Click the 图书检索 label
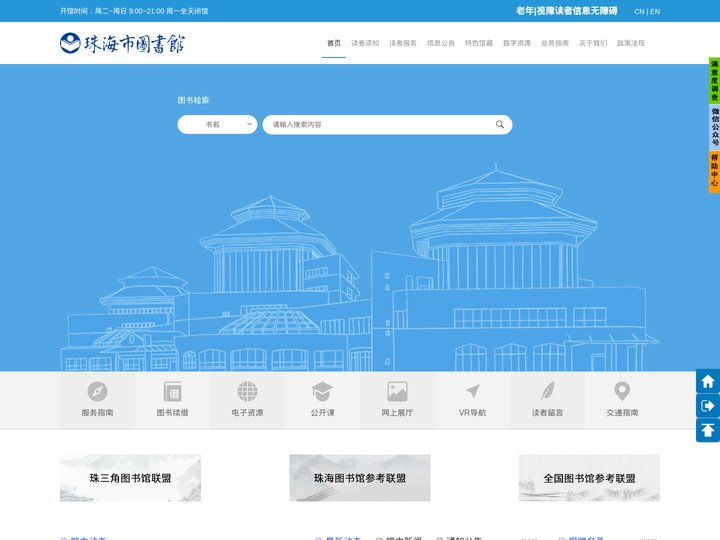The width and height of the screenshot is (720, 540). point(193,100)
